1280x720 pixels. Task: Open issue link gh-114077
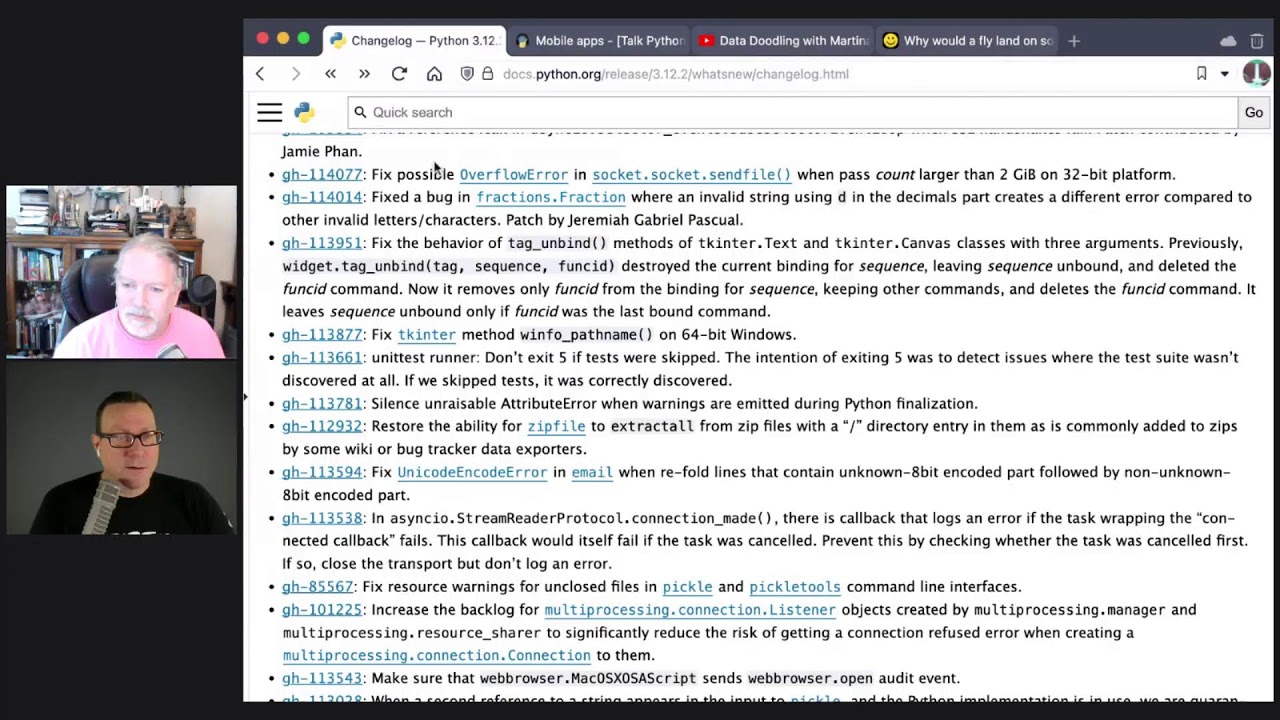322,174
